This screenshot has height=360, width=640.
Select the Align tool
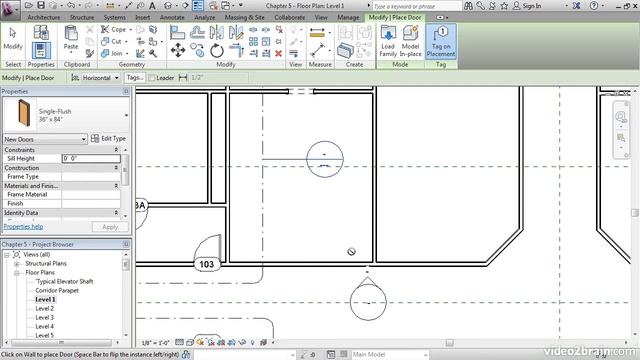[x=177, y=32]
